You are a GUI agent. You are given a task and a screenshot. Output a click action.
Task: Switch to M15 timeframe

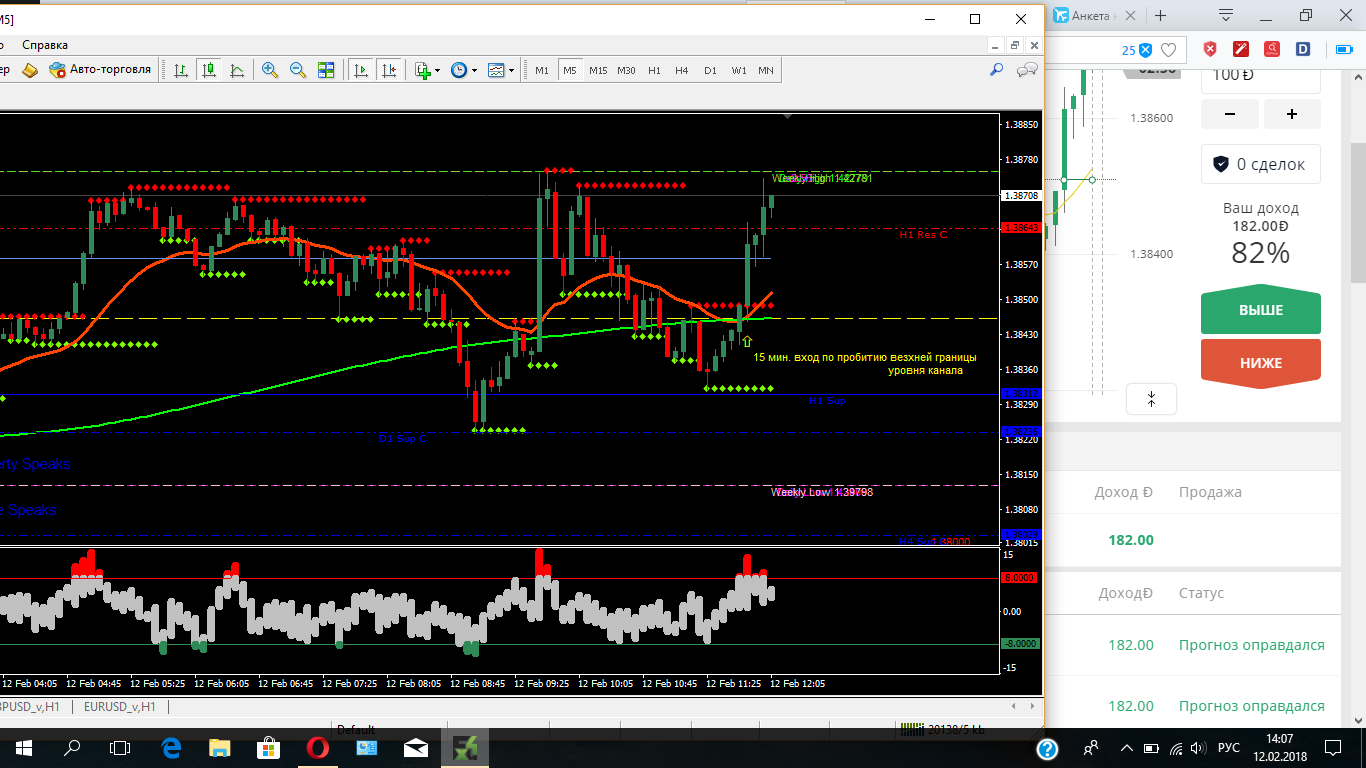tap(598, 70)
